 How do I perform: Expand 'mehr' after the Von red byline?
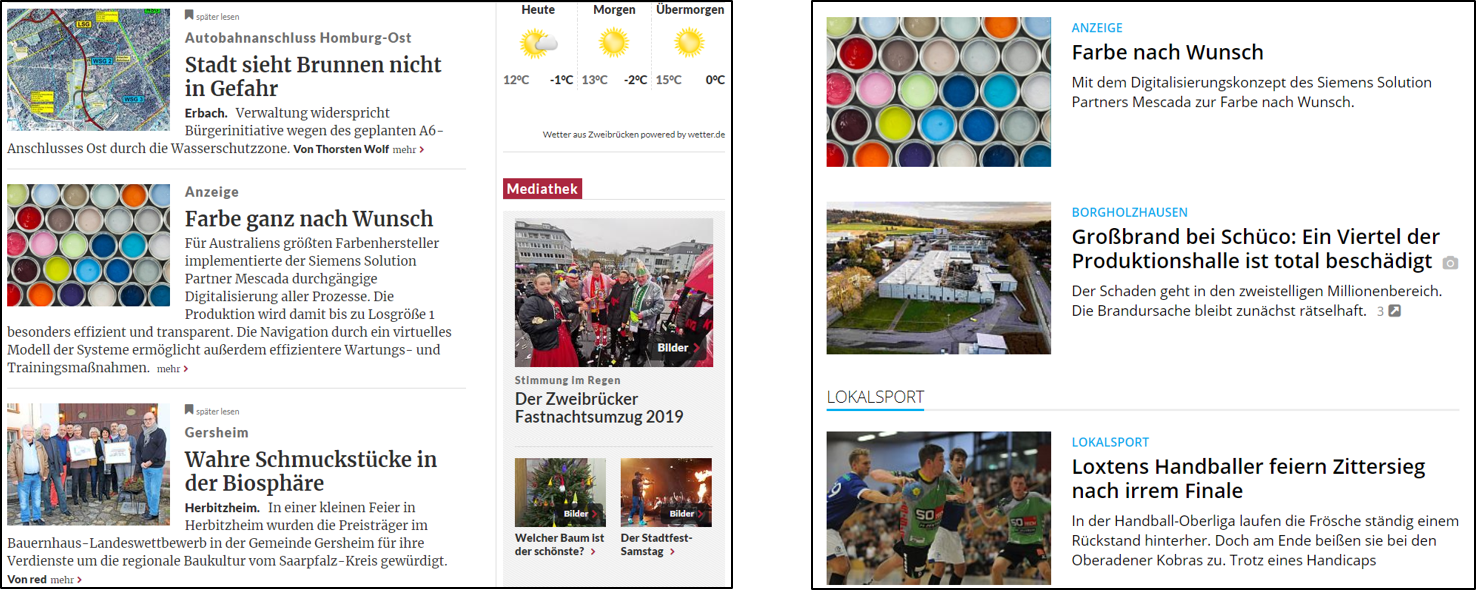66,580
